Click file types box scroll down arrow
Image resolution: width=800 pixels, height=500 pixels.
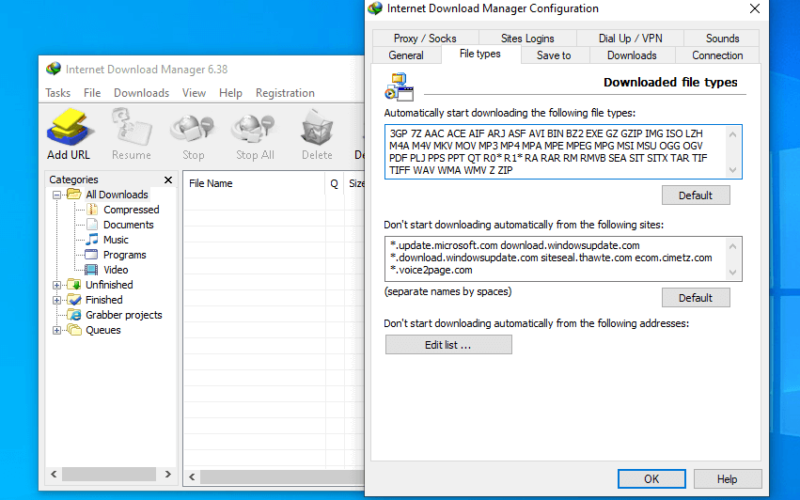click(733, 170)
